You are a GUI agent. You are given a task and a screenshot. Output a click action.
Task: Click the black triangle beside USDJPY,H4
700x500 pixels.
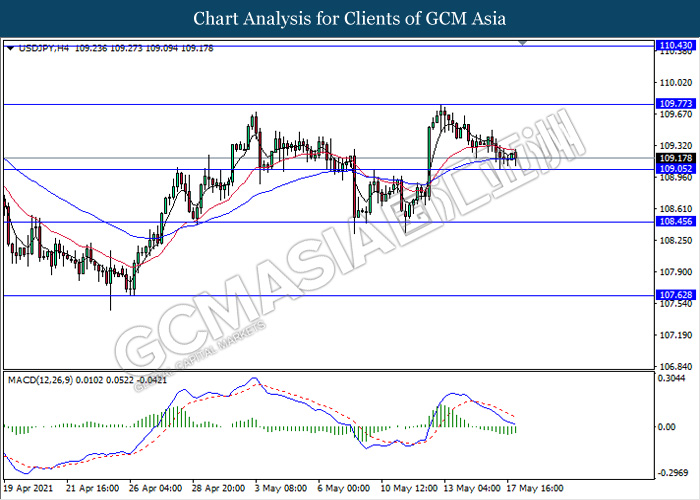point(10,48)
